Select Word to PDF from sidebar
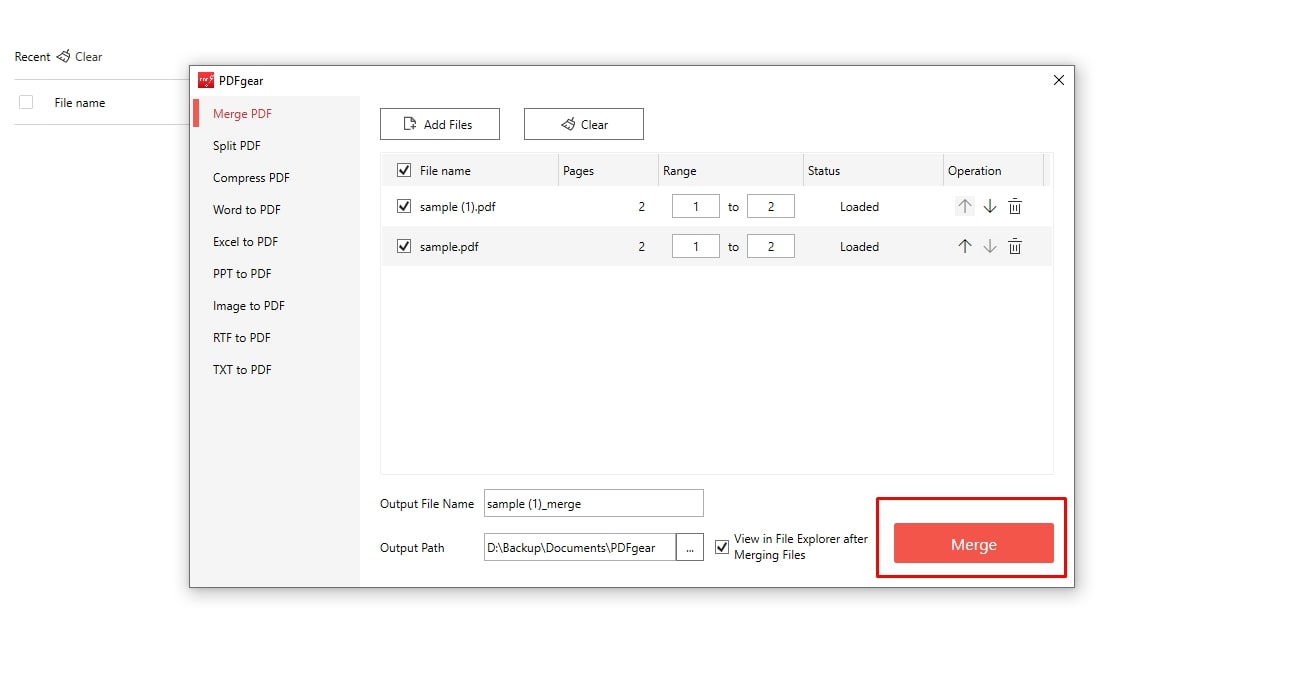The height and width of the screenshot is (693, 1302). pyautogui.click(x=246, y=209)
